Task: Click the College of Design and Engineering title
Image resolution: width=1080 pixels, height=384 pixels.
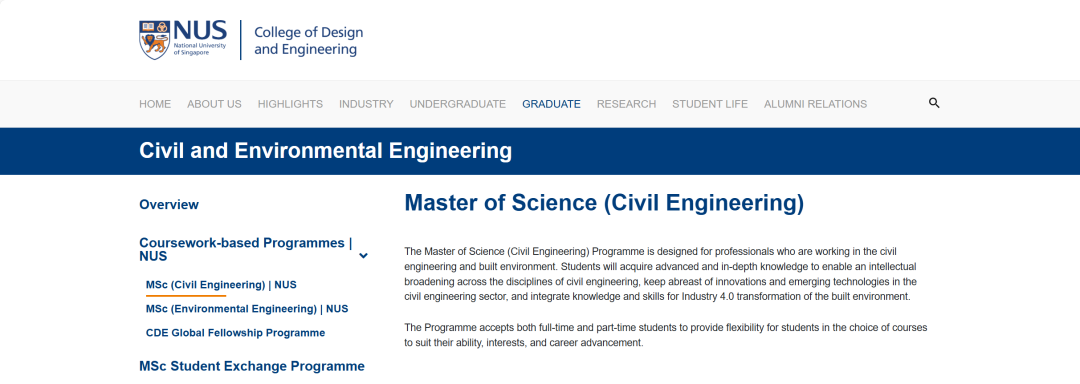Action: click(308, 41)
